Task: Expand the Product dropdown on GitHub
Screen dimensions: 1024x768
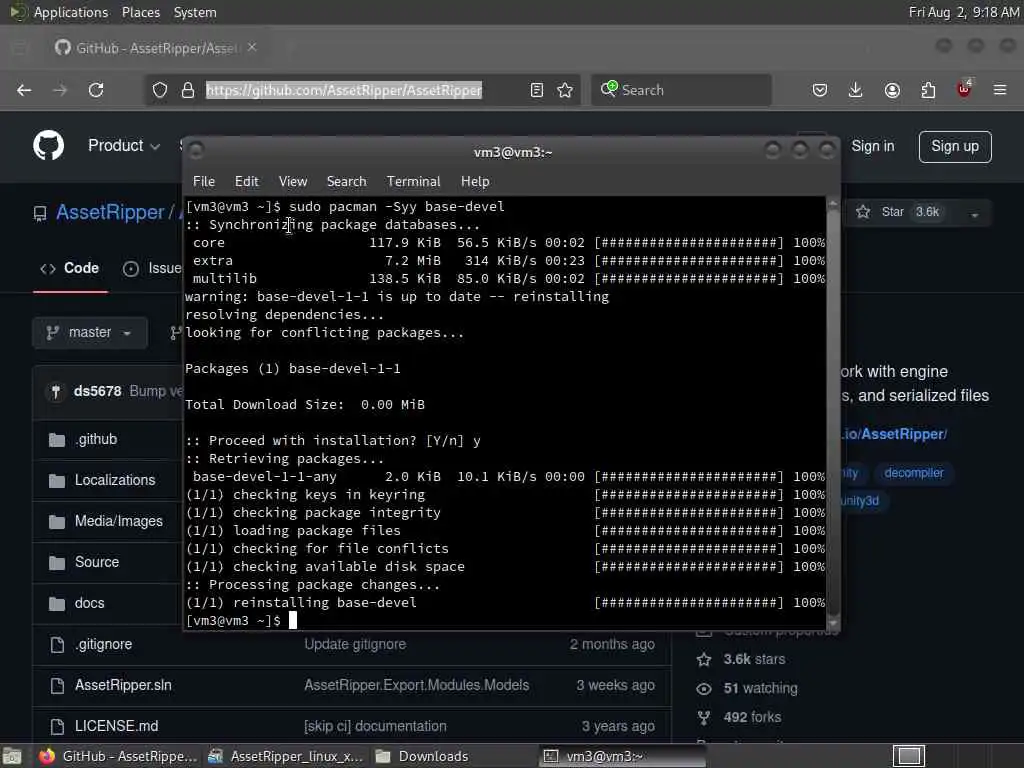Action: 124,146
